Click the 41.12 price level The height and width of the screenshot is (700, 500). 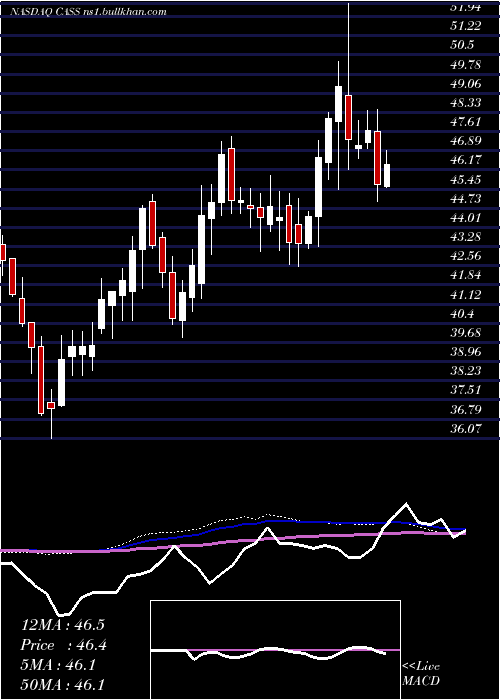pyautogui.click(x=465, y=294)
